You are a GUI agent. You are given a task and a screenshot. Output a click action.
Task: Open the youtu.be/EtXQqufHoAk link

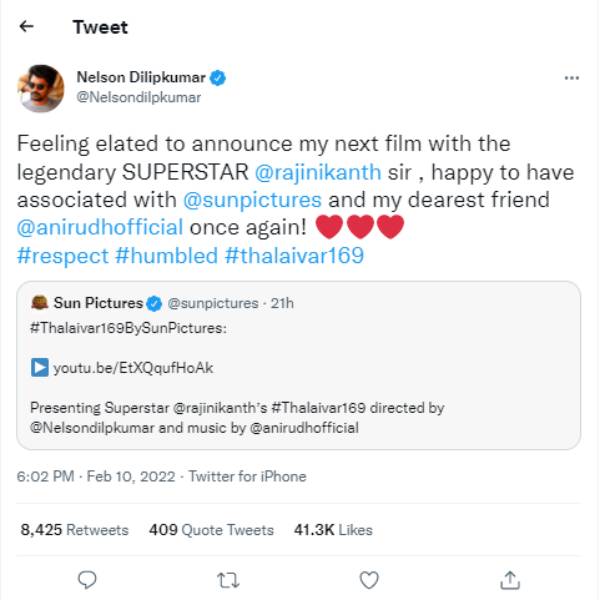pos(133,368)
